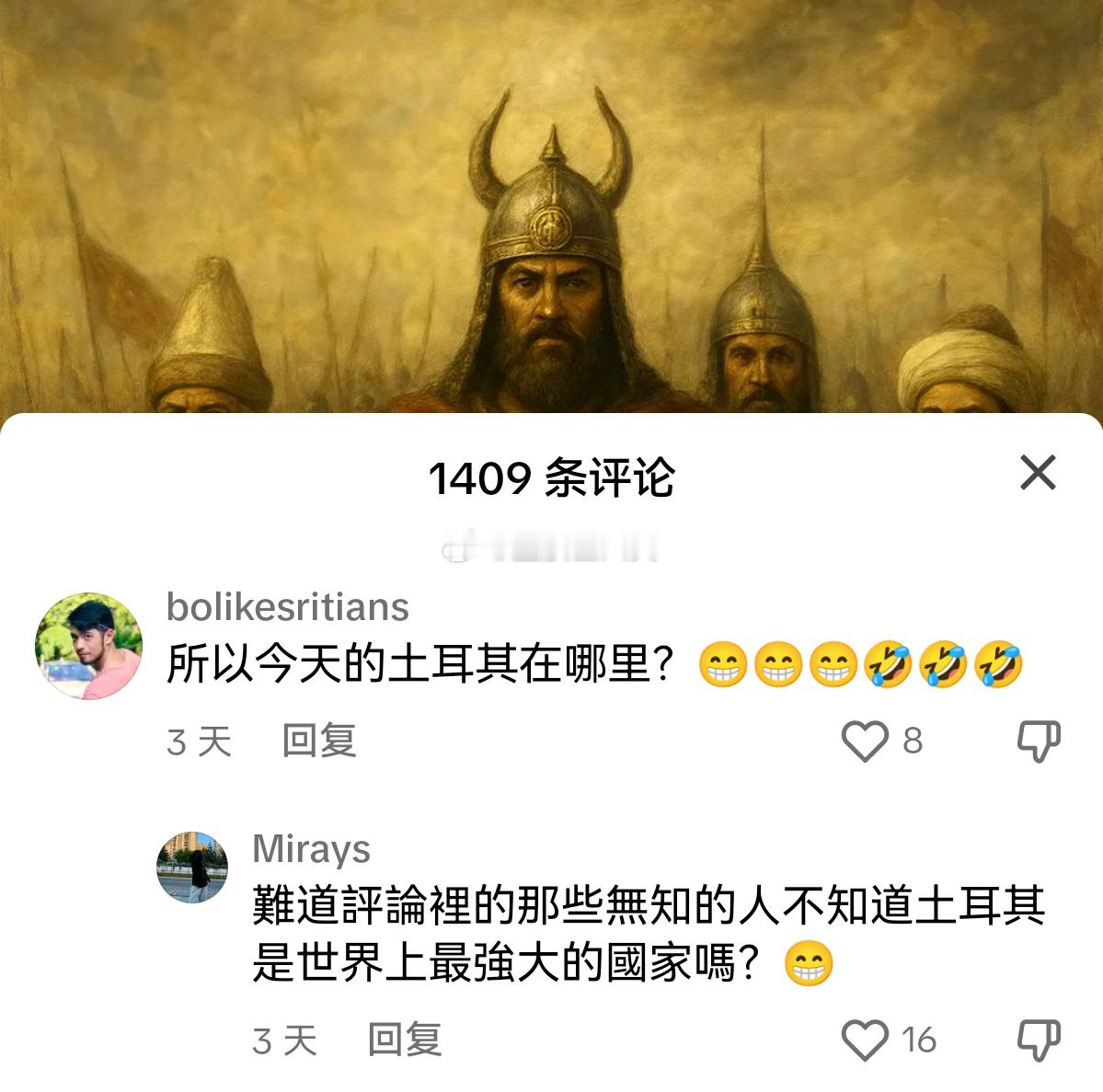
Task: Tap 回复 under bolikesritians' comment
Action: pyautogui.click(x=318, y=741)
